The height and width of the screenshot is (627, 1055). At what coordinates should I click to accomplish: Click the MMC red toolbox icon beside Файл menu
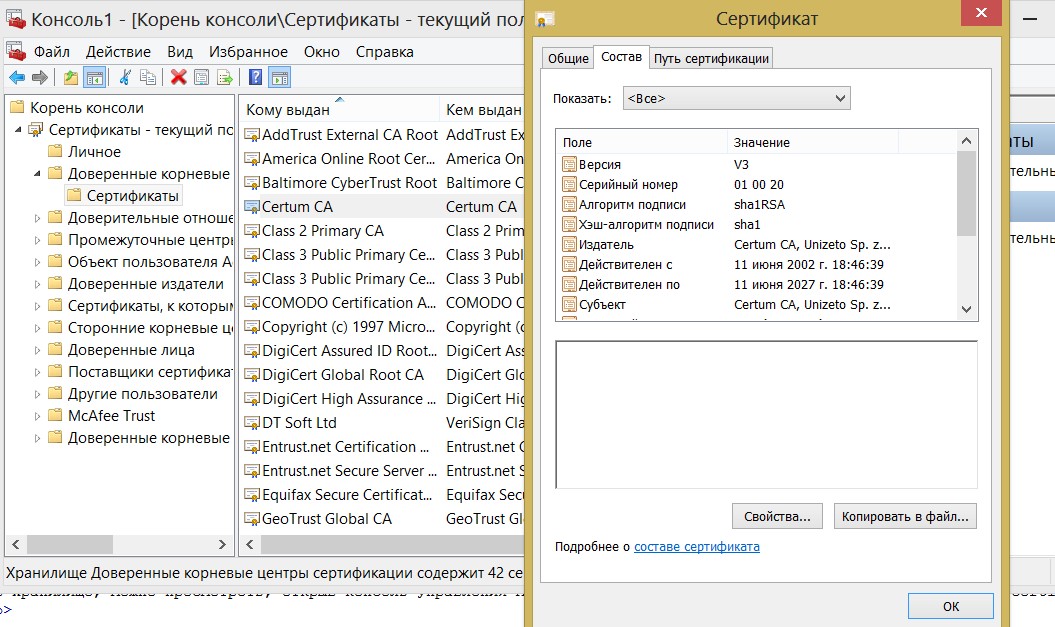click(x=15, y=52)
